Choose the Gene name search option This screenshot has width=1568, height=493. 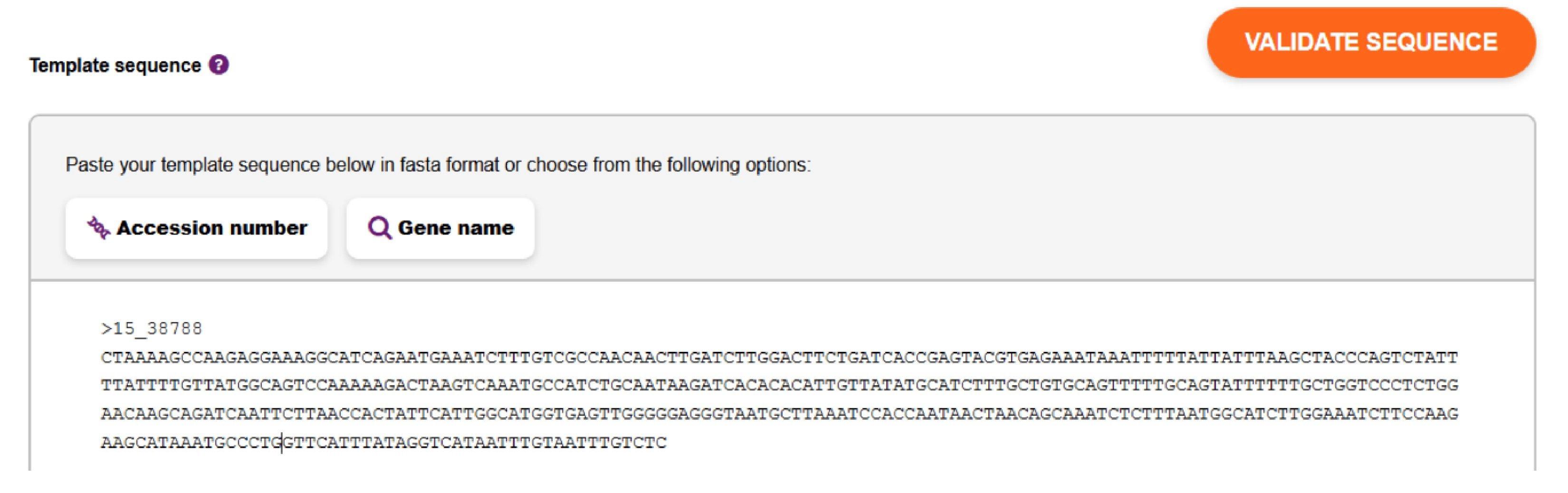(440, 228)
